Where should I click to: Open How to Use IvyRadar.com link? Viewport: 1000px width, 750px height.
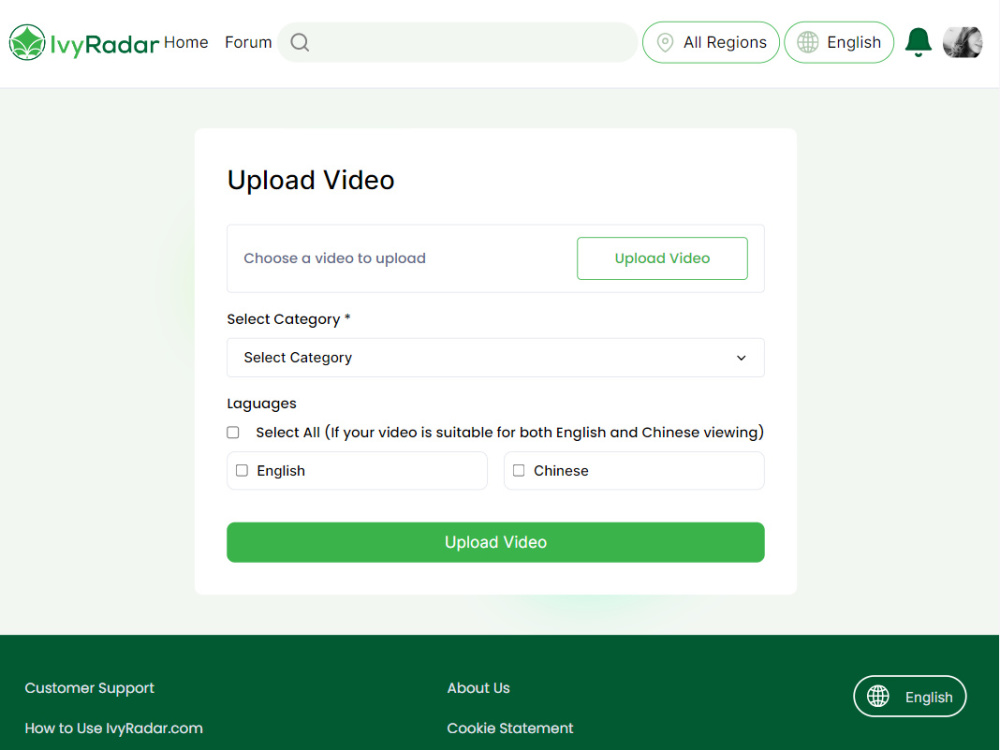tap(114, 728)
